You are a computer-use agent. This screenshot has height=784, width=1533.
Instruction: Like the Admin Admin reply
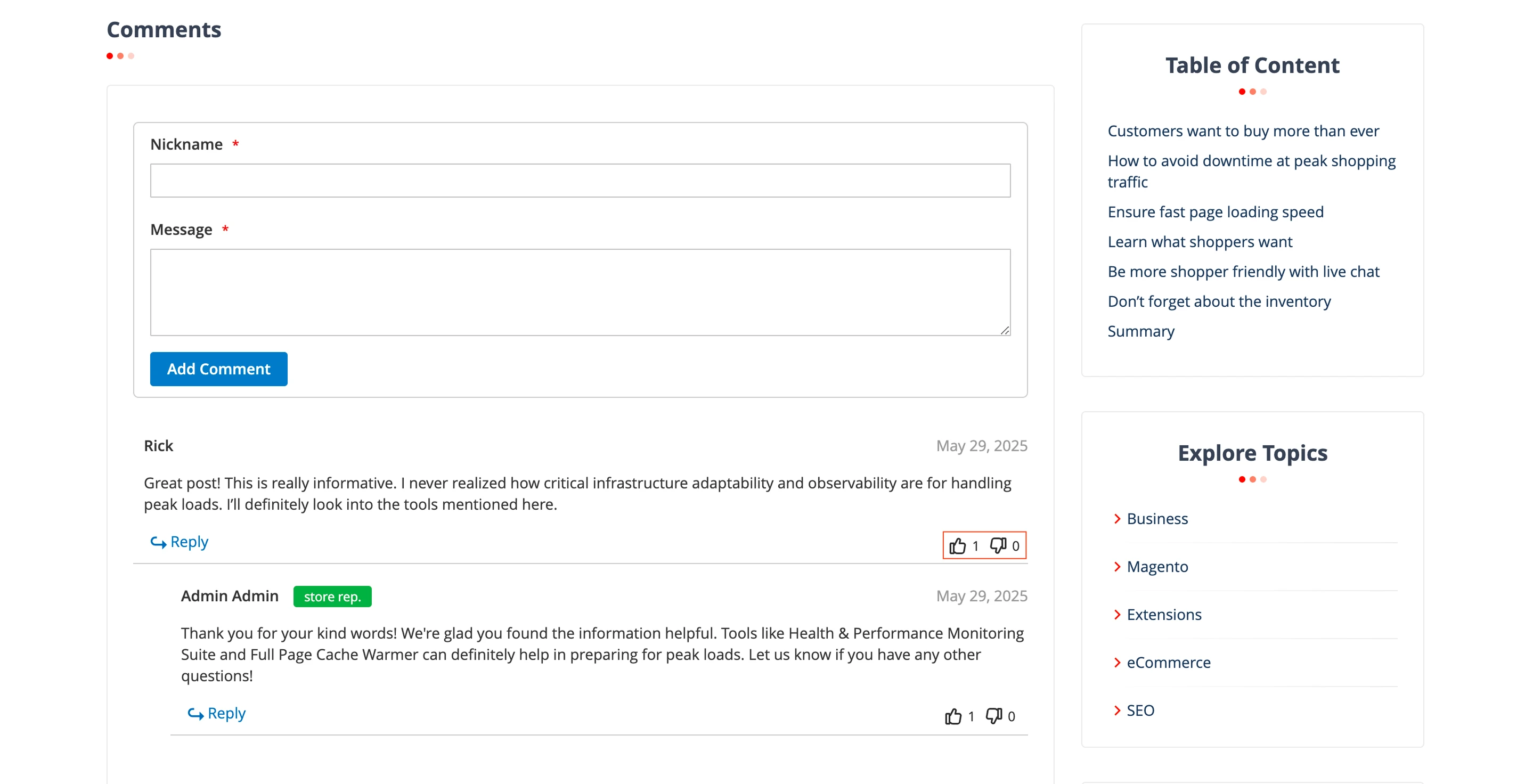[955, 716]
